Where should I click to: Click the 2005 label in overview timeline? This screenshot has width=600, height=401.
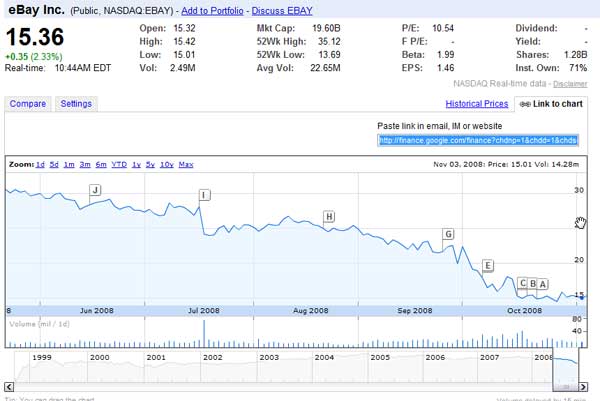click(380, 357)
